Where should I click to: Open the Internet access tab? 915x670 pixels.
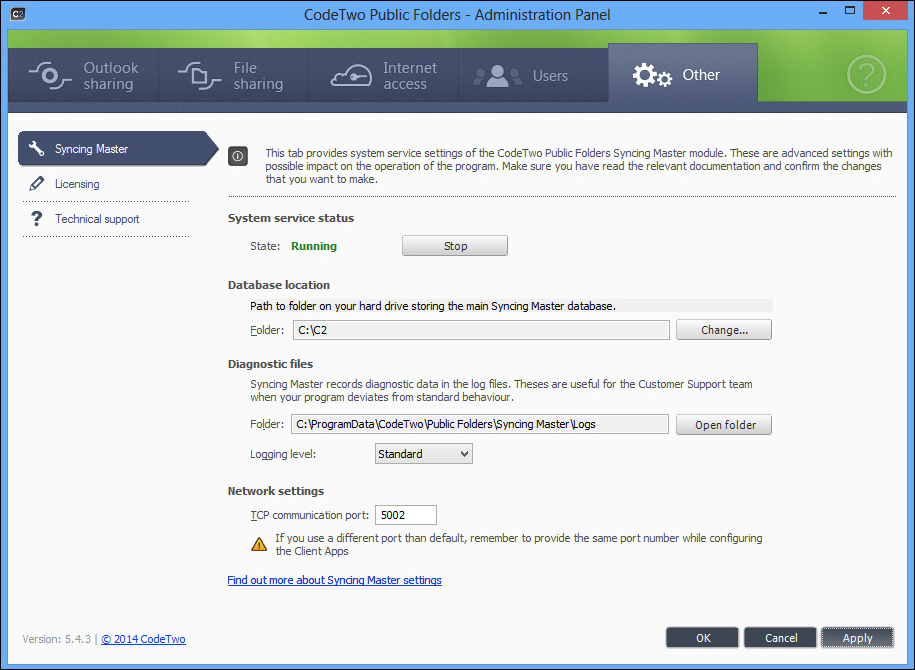[x=383, y=76]
